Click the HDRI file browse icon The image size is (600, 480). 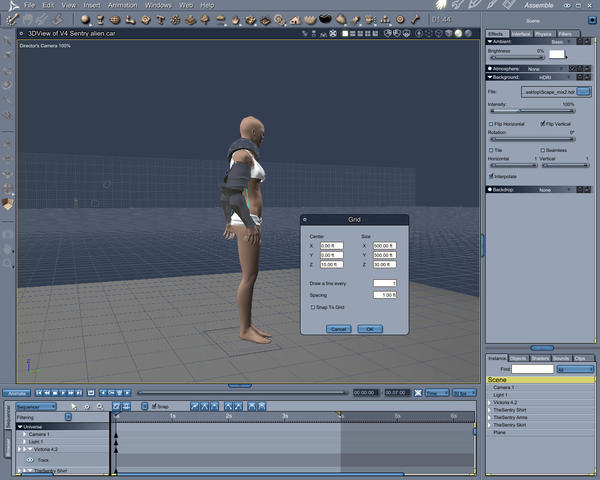583,91
